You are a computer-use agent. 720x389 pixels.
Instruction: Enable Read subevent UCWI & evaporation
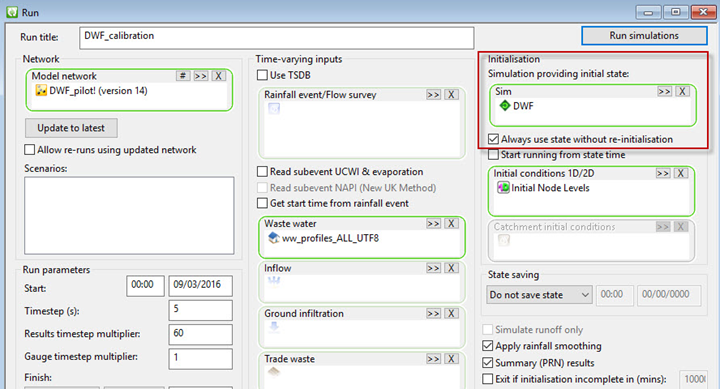[x=262, y=172]
